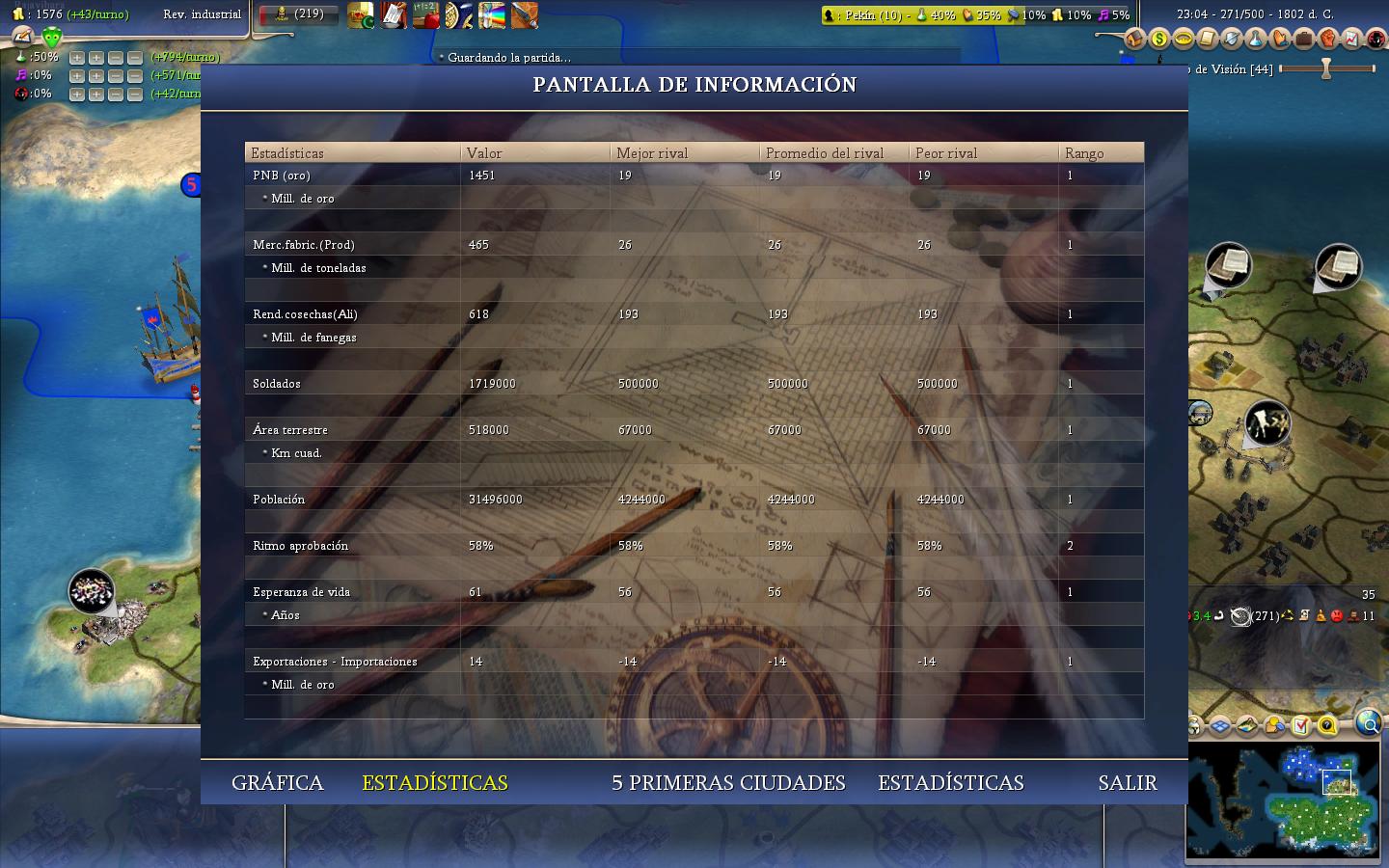Select the apple and chalkboard technology icon
Viewport: 1389px width, 868px height.
[x=426, y=15]
